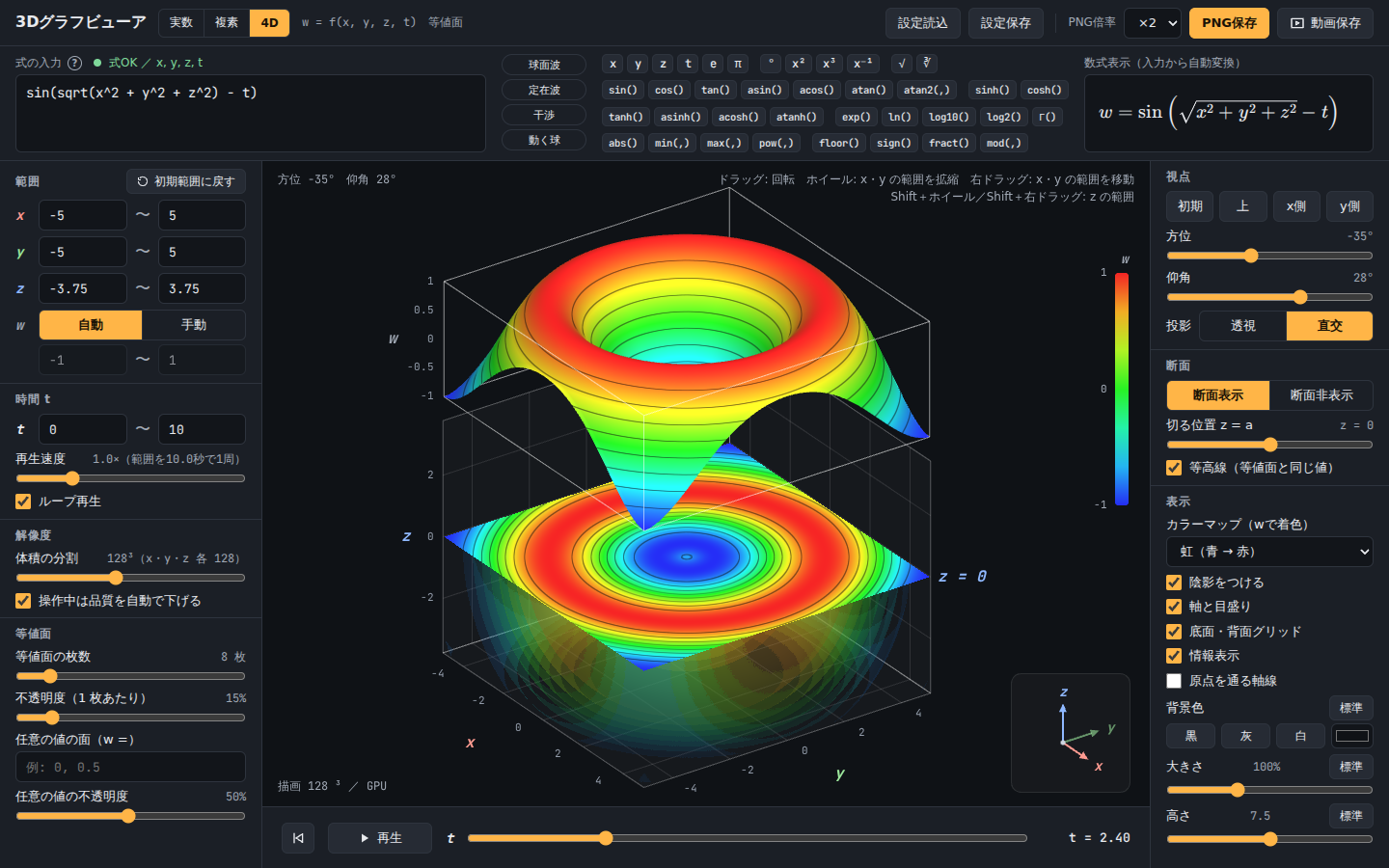
Task: Adjust the 不透明度 opacity slider
Action: [x=130, y=718]
